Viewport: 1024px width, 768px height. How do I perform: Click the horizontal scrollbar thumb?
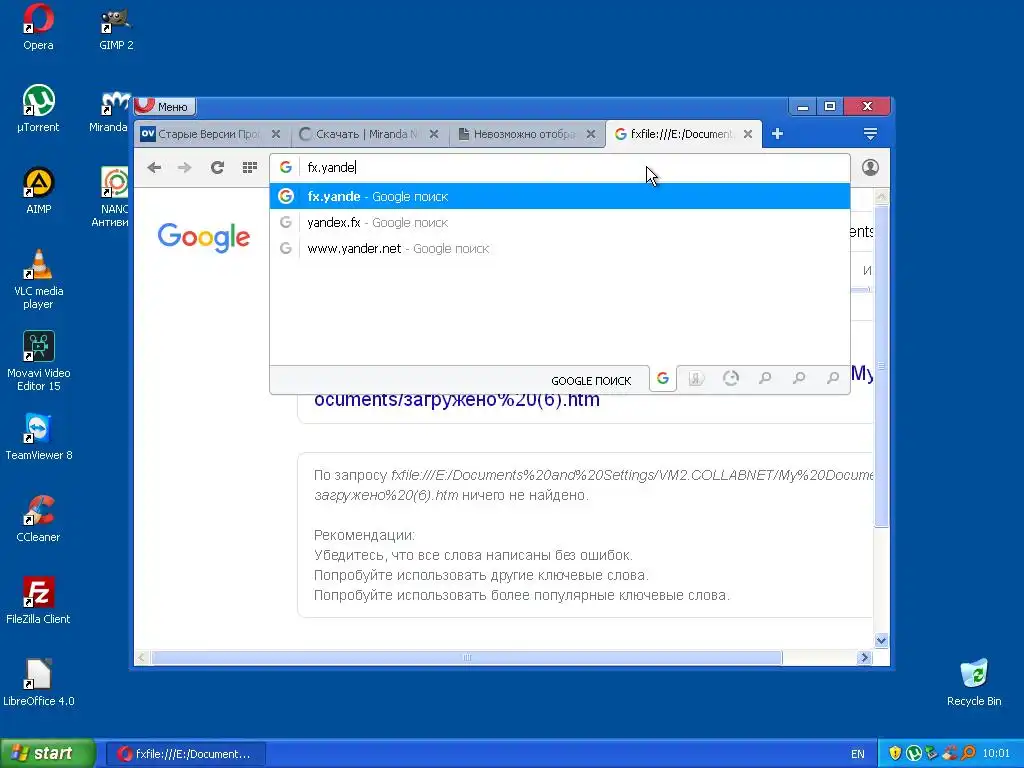point(467,658)
